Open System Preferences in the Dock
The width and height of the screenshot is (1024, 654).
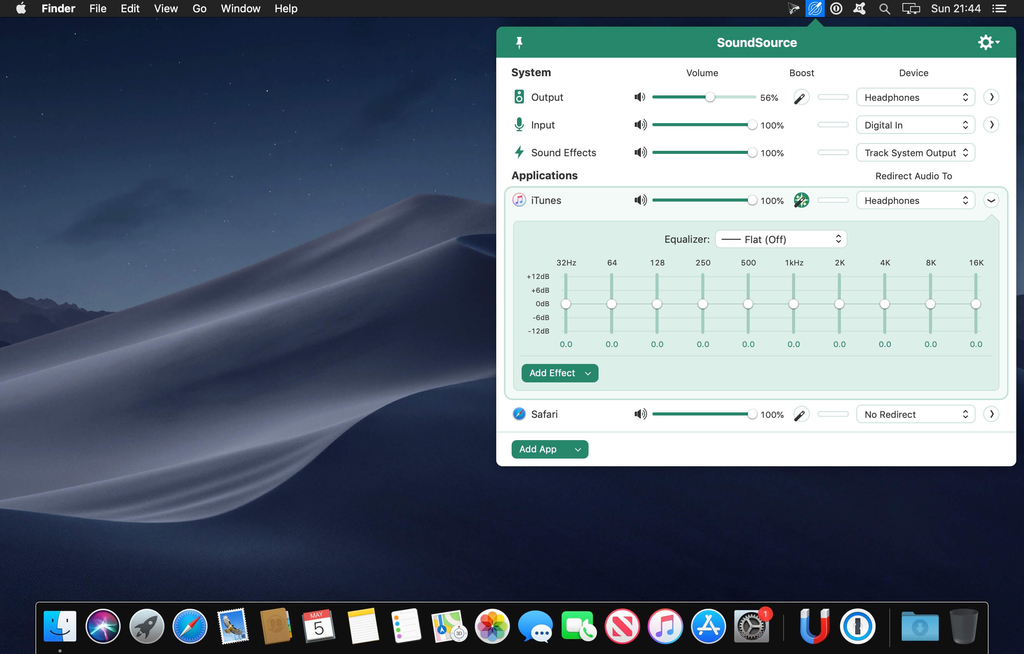pyautogui.click(x=751, y=626)
